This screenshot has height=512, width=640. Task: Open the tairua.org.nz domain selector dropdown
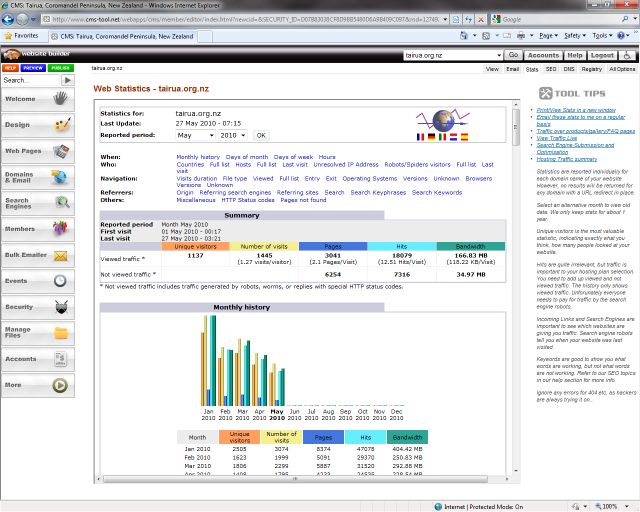click(453, 56)
